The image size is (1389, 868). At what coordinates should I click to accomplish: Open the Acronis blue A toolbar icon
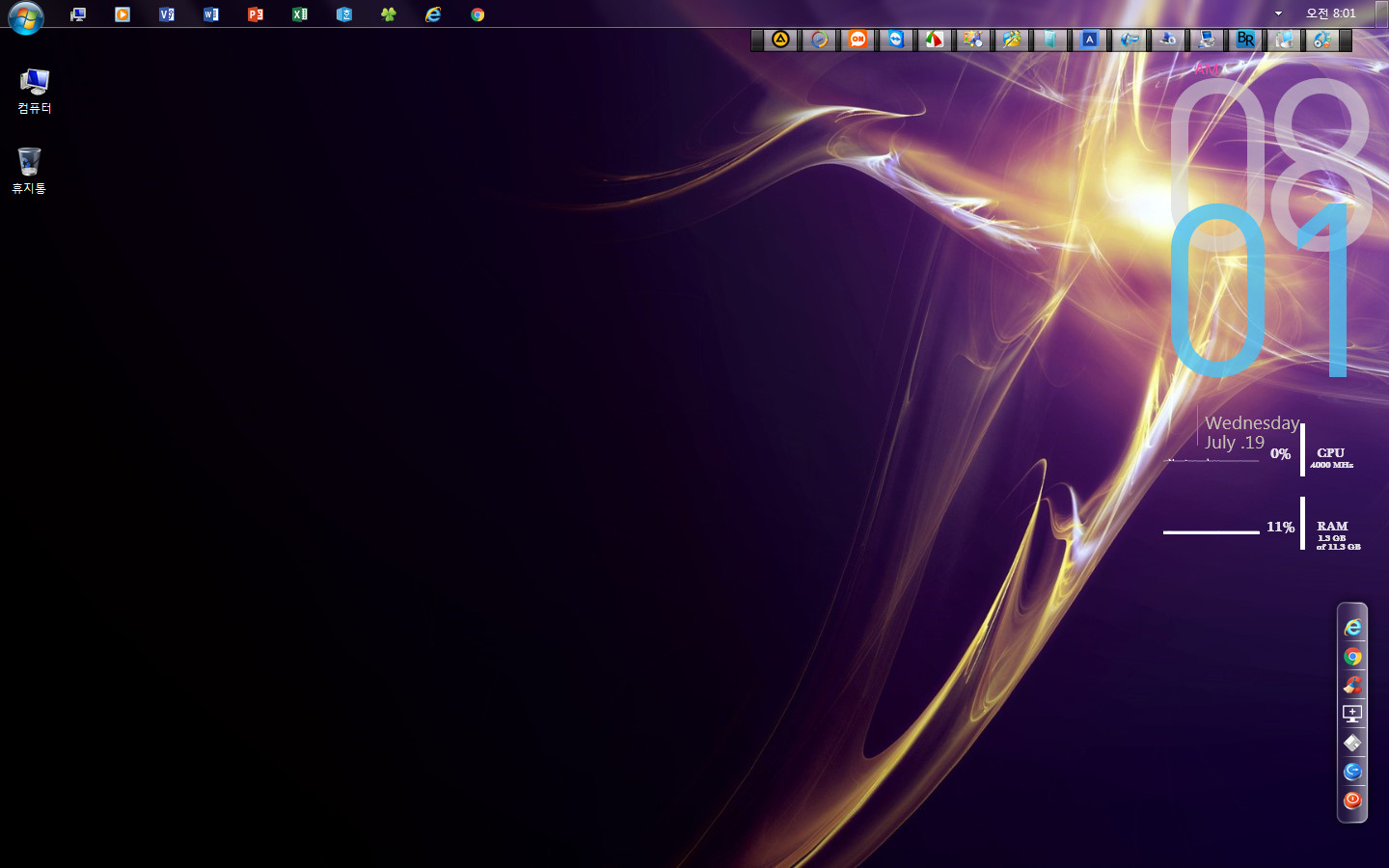pyautogui.click(x=1089, y=40)
